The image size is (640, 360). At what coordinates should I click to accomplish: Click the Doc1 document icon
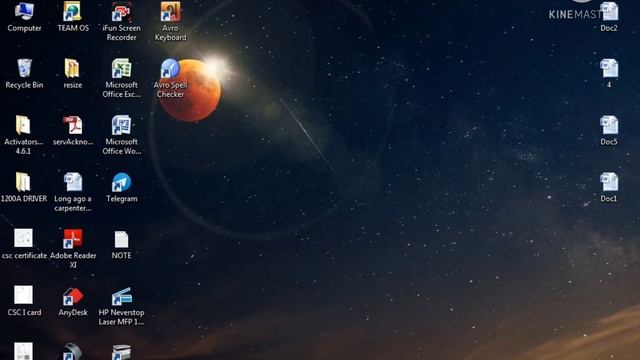pyautogui.click(x=609, y=187)
